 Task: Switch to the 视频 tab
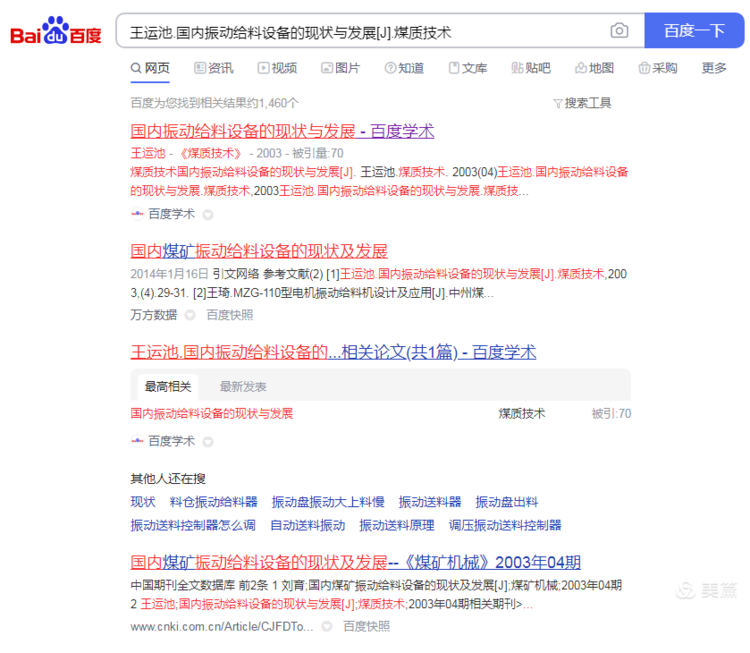pos(277,68)
